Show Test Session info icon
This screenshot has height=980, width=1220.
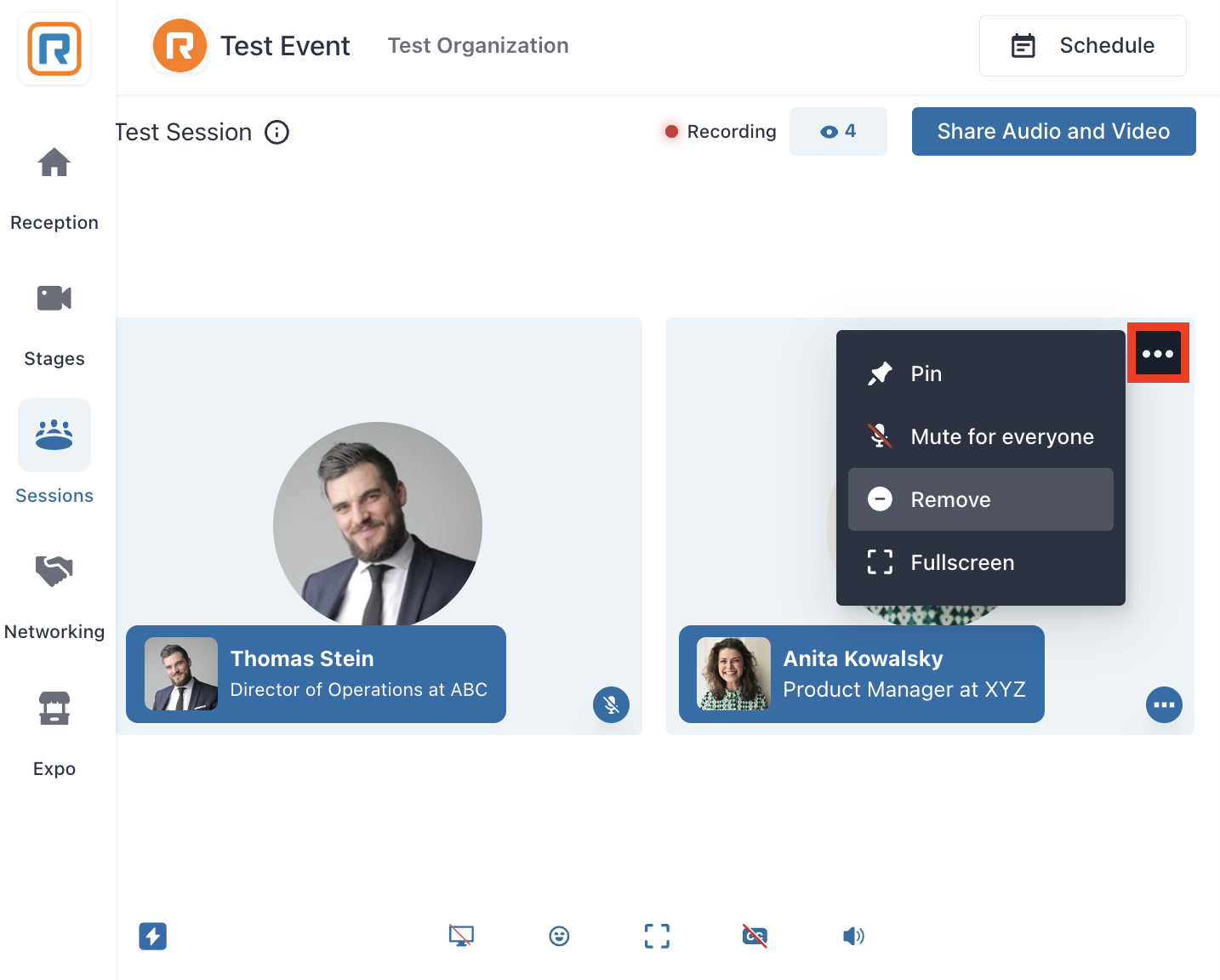277,133
